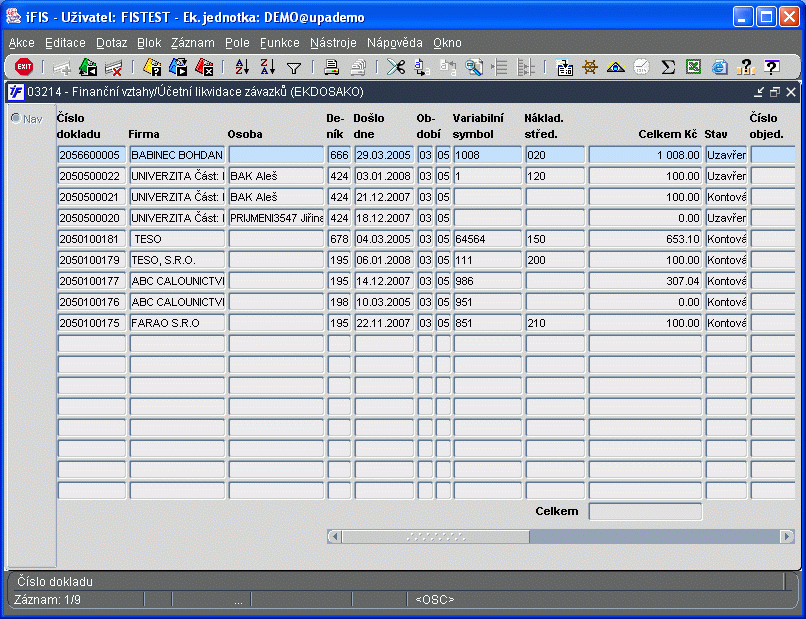Restore the inner EKDOSAKO form window
The width and height of the screenshot is (806, 619).
[775, 92]
